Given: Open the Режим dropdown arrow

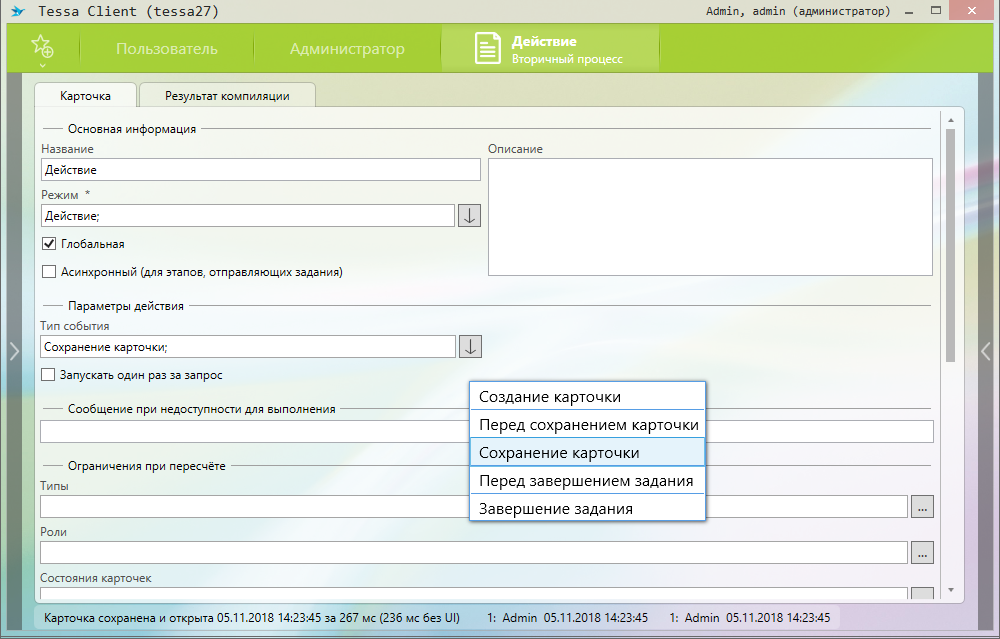Looking at the screenshot, I should pyautogui.click(x=469, y=215).
